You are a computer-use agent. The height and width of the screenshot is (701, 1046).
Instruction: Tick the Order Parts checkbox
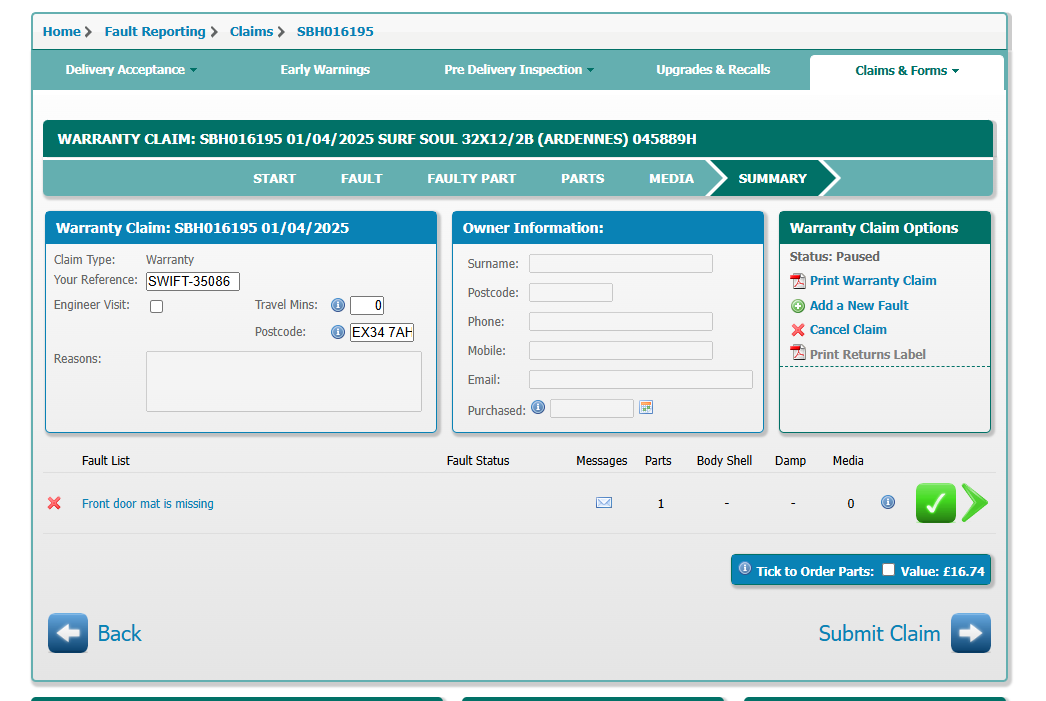coord(888,569)
